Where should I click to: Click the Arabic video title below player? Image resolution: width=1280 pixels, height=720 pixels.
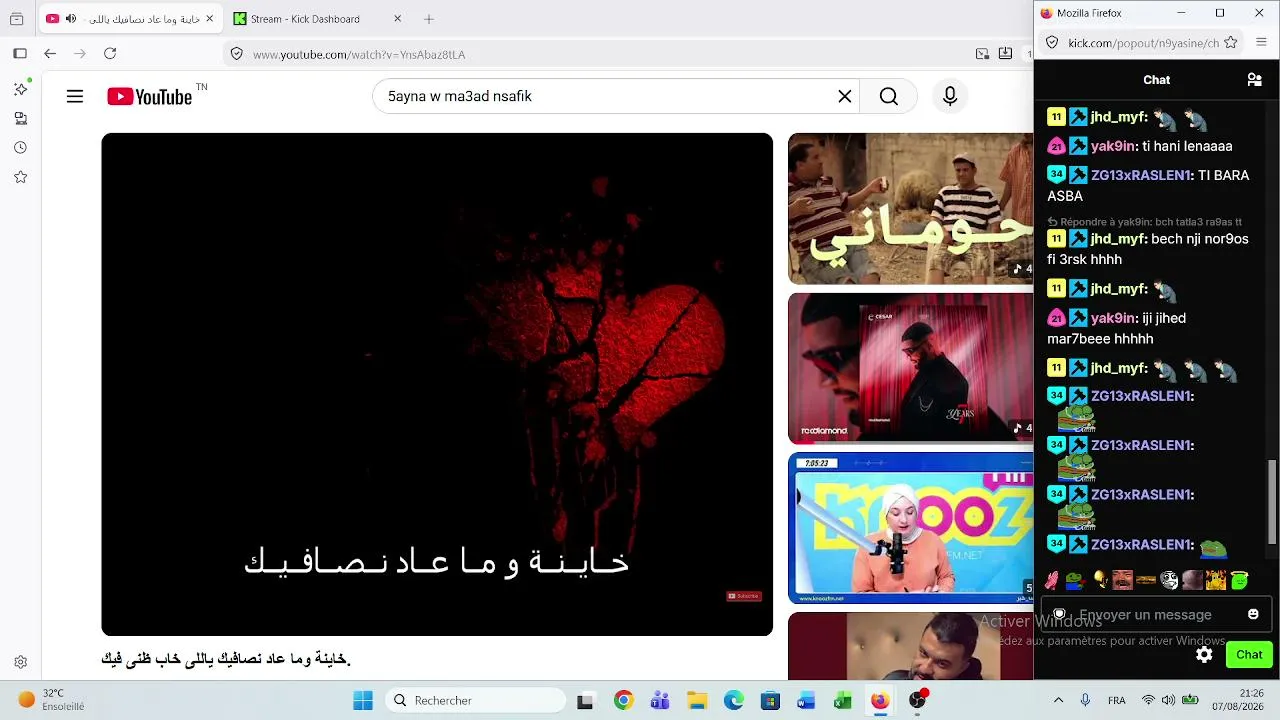(226, 659)
